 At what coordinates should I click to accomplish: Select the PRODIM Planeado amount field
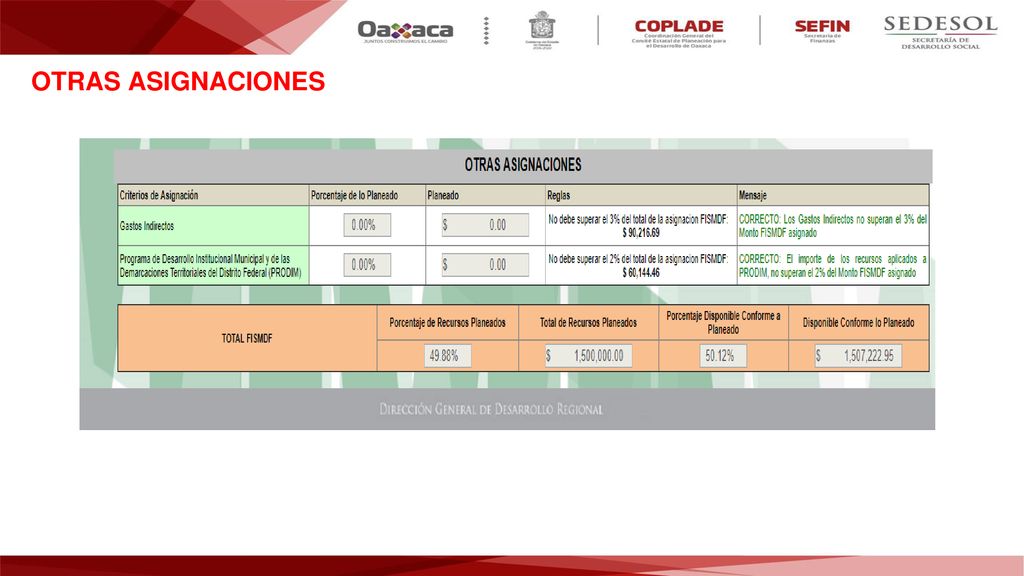[485, 265]
